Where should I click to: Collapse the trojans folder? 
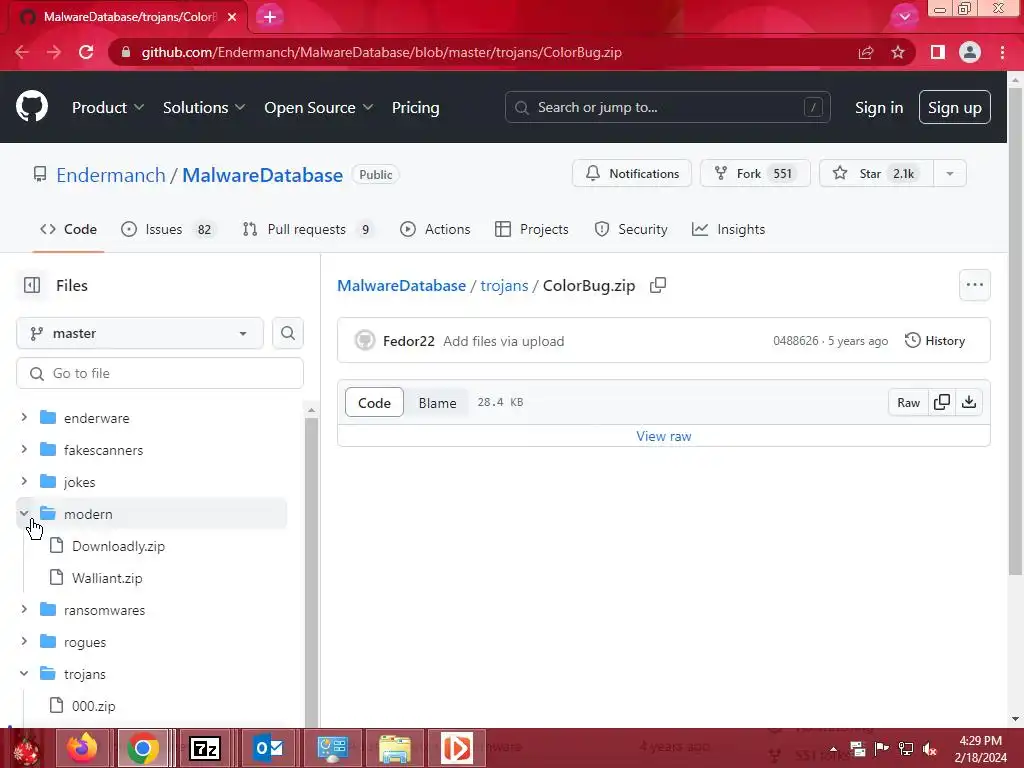click(24, 673)
